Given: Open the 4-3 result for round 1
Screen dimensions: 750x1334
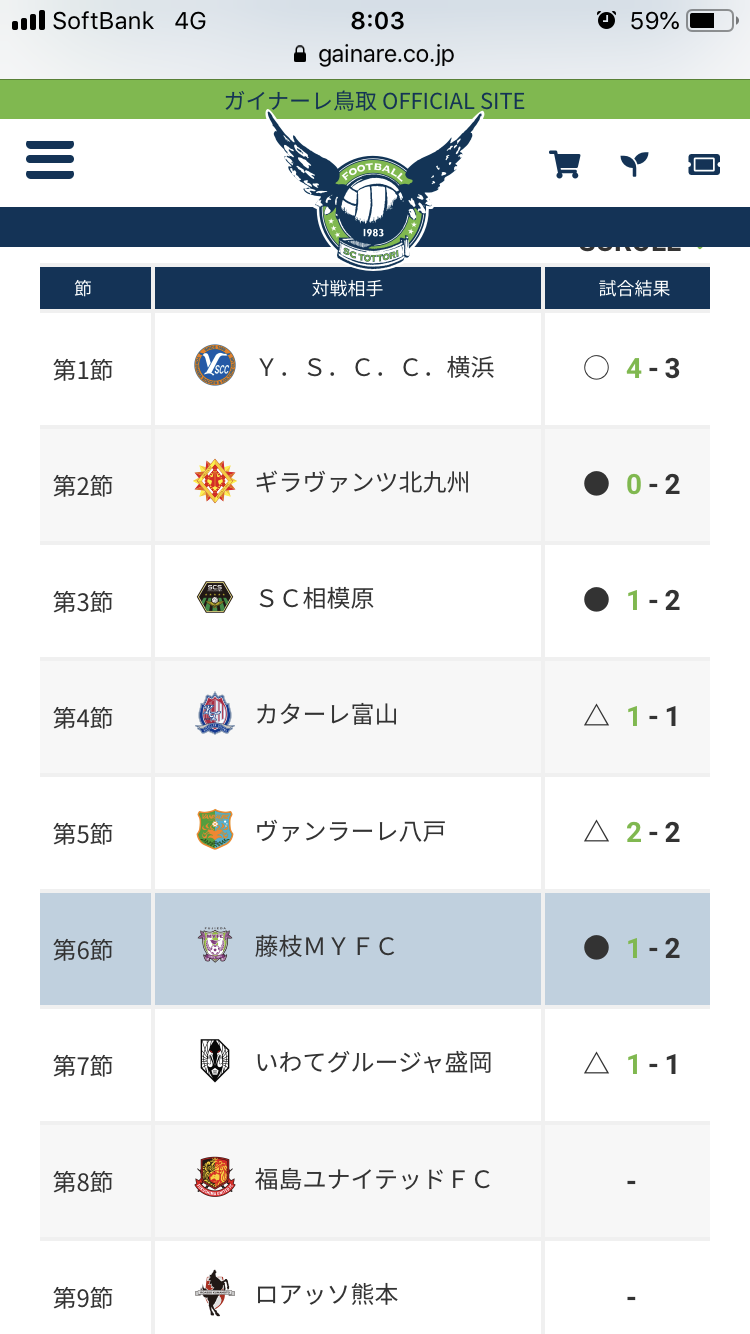Looking at the screenshot, I should 652,368.
